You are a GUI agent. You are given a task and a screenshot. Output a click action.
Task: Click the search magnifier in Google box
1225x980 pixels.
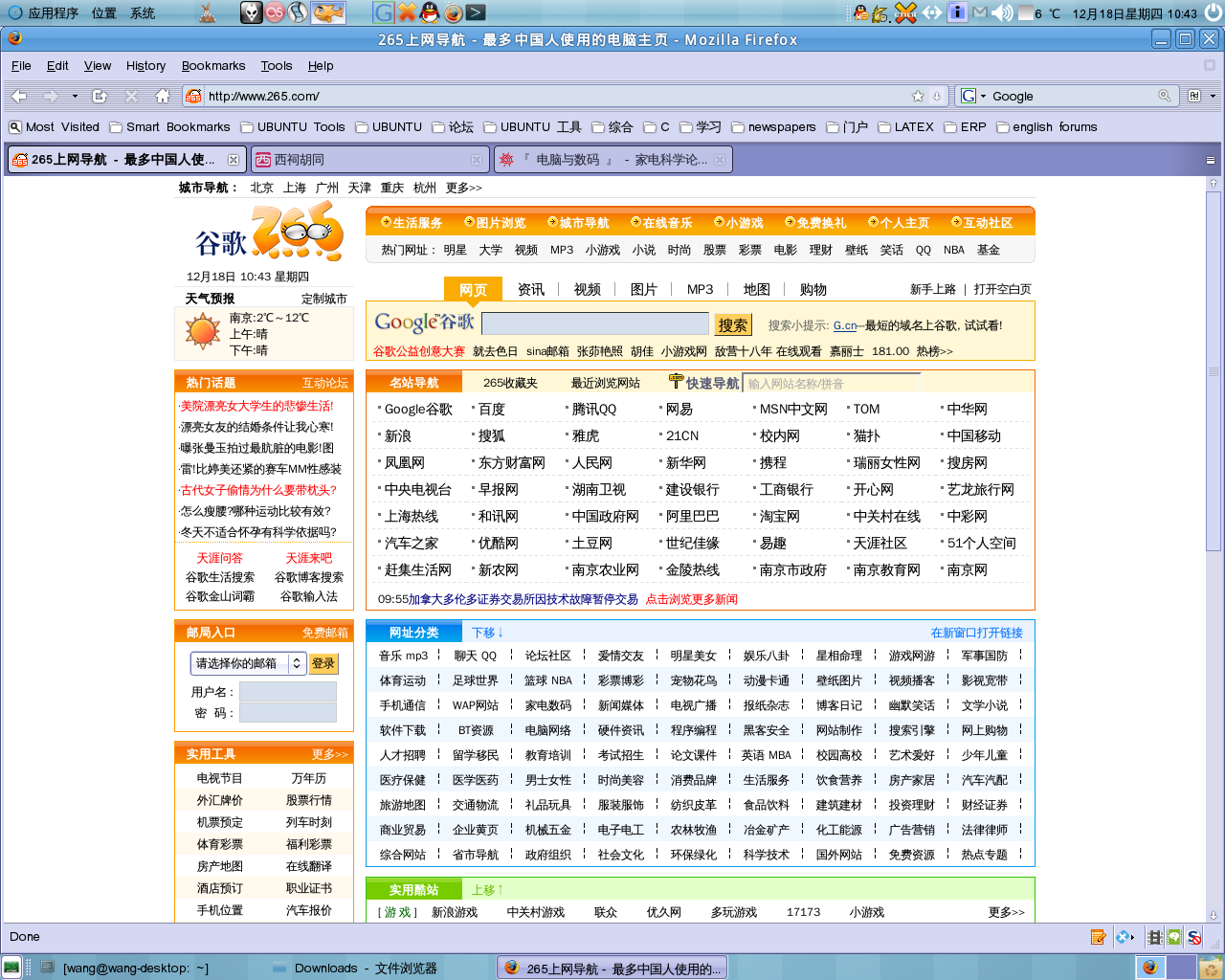tap(1165, 96)
